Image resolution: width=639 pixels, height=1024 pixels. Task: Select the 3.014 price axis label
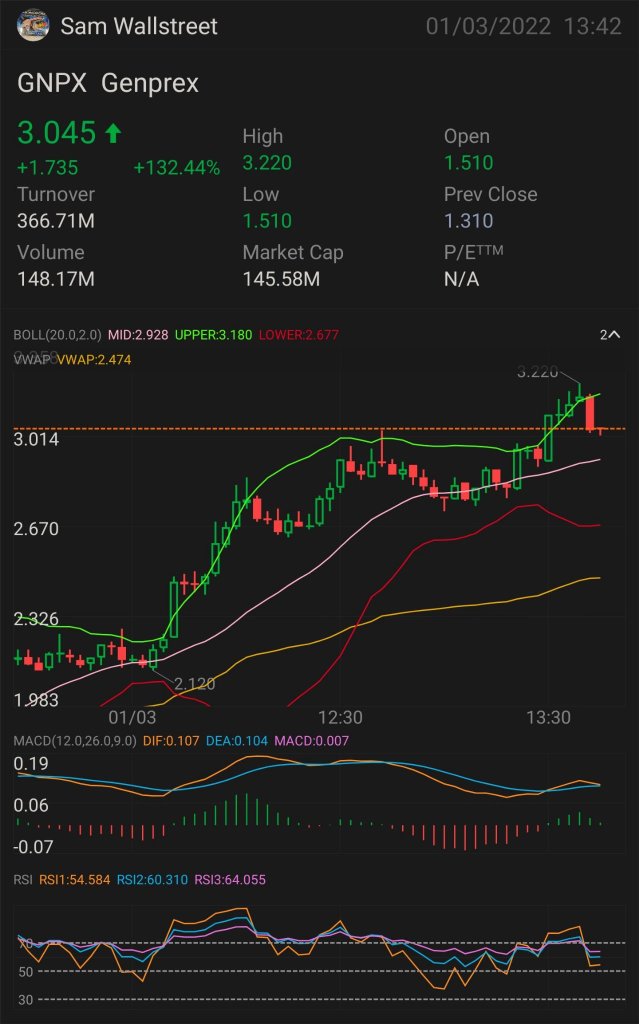tap(36, 439)
